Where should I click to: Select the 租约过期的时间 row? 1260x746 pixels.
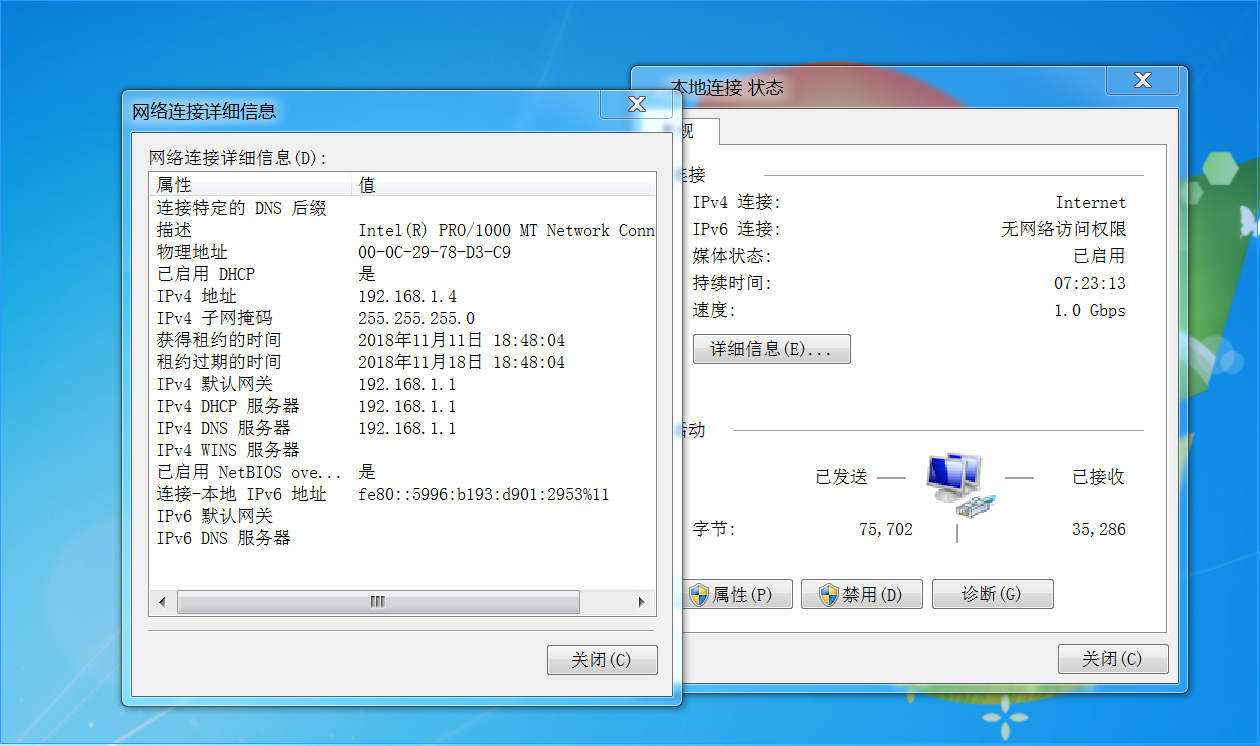[x=402, y=362]
